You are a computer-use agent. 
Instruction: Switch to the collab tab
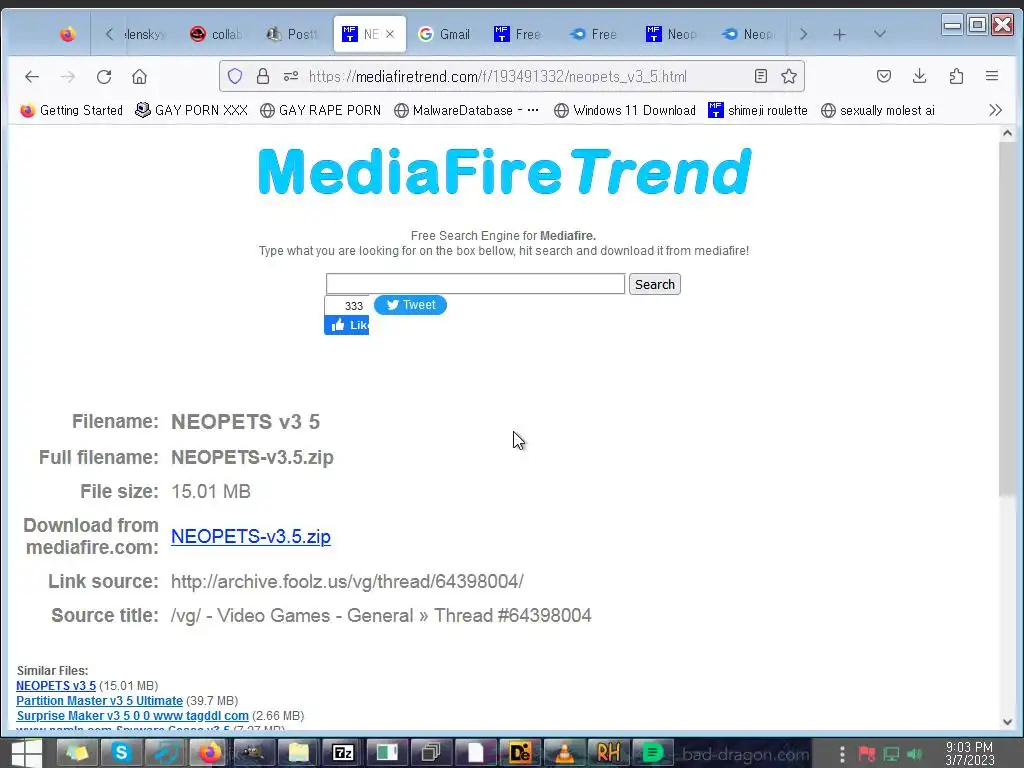point(216,34)
